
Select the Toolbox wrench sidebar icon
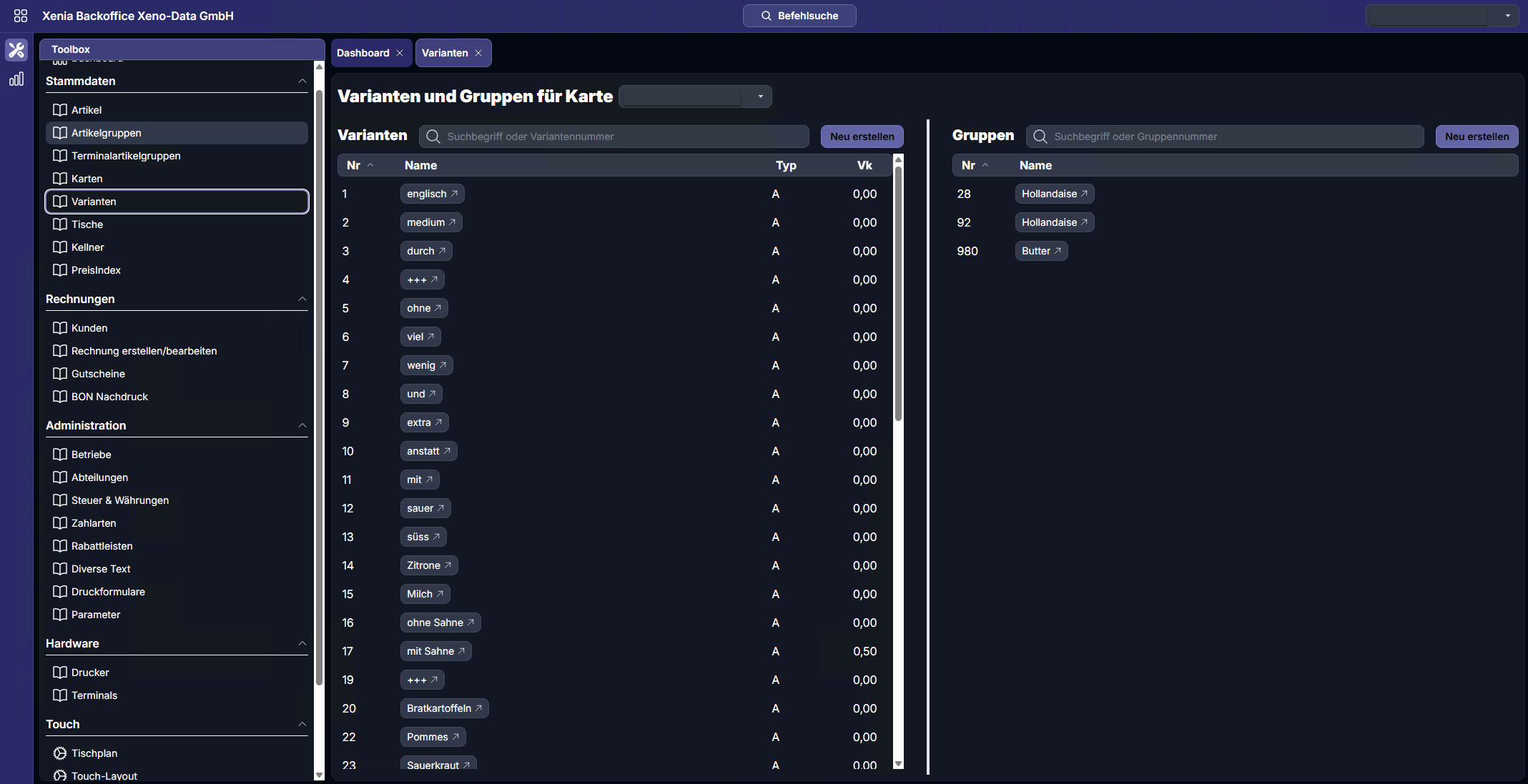(x=16, y=50)
